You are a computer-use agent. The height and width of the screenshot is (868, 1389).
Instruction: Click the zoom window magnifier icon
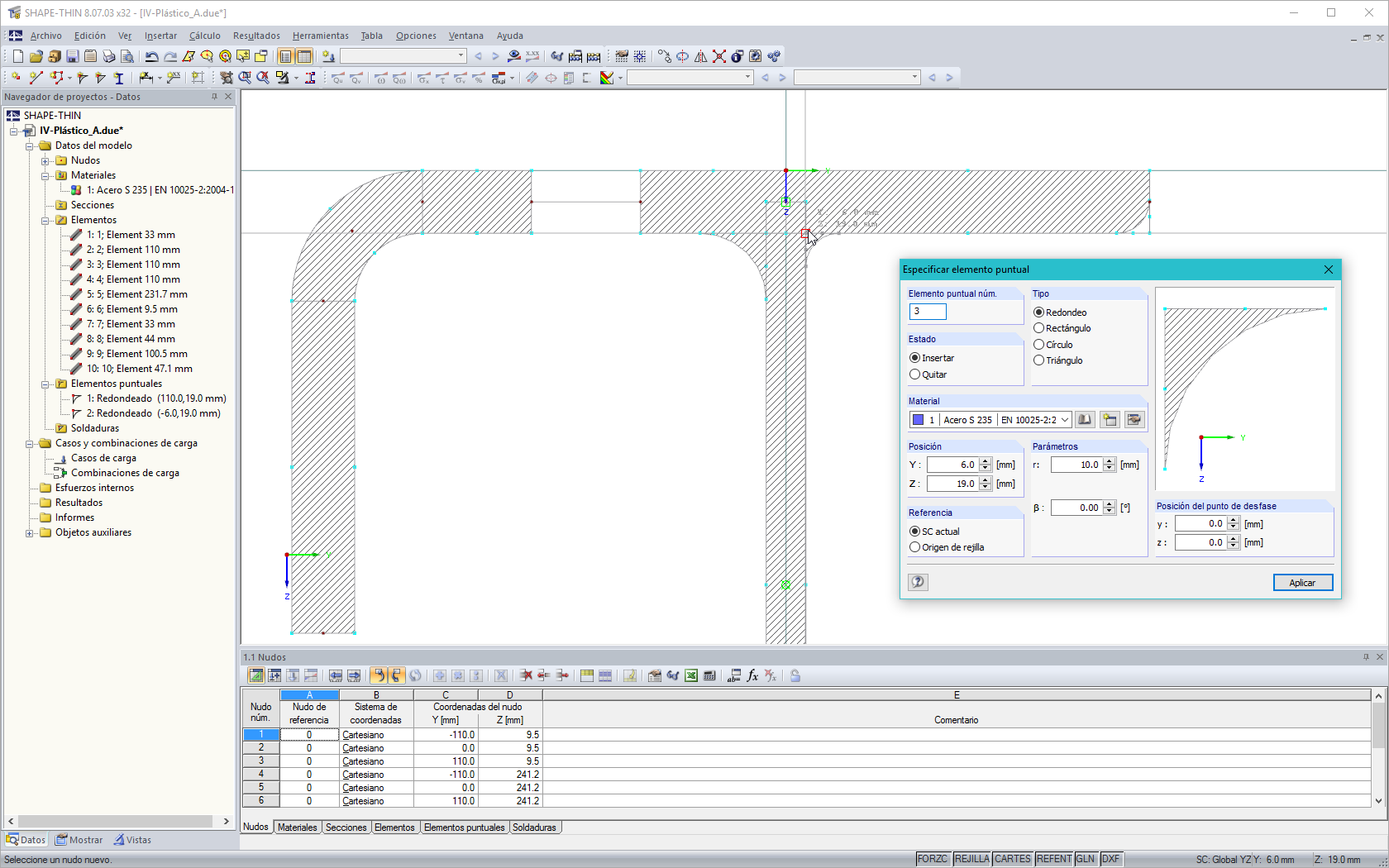(245, 78)
